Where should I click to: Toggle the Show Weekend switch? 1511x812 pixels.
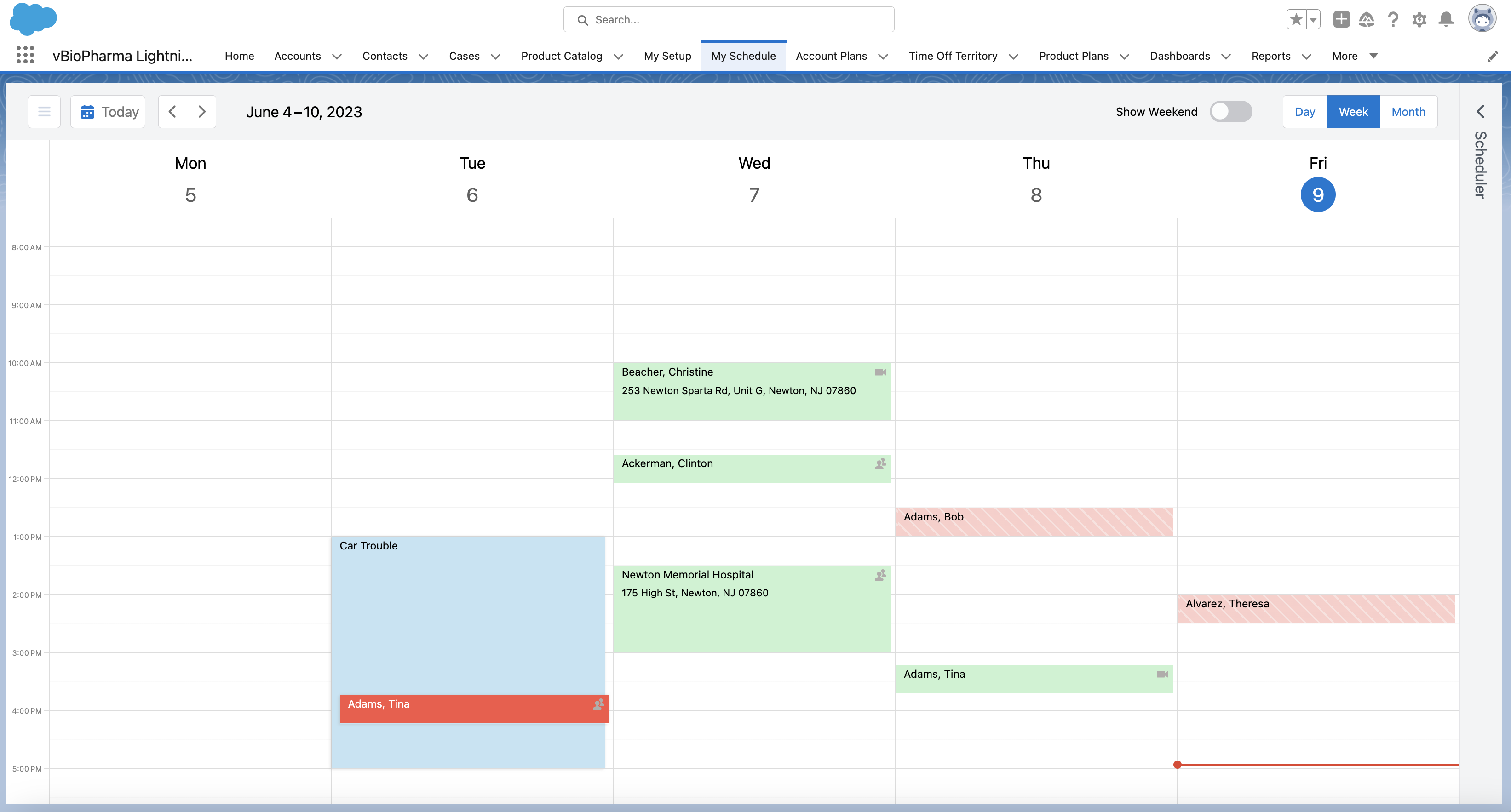pos(1230,111)
